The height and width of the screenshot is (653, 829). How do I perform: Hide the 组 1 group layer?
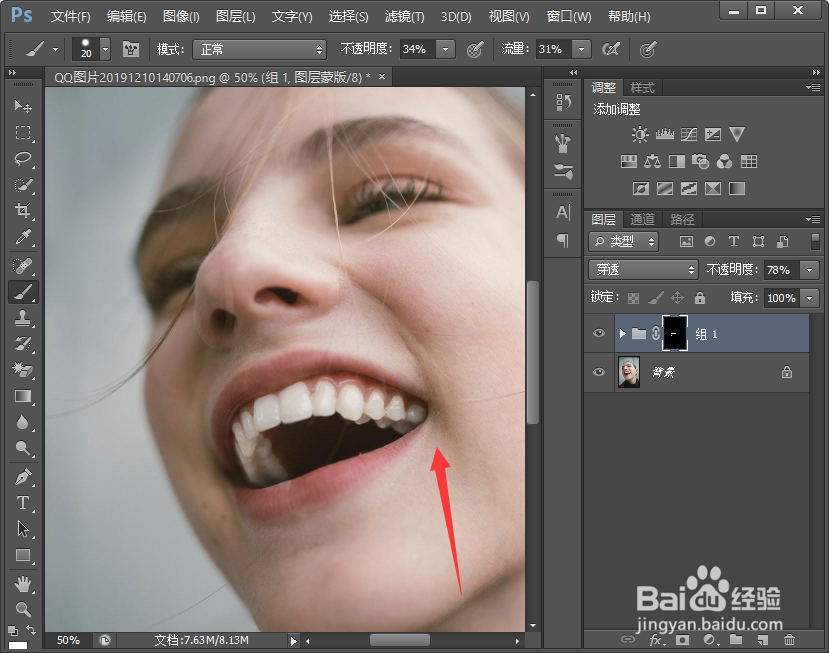coord(599,334)
